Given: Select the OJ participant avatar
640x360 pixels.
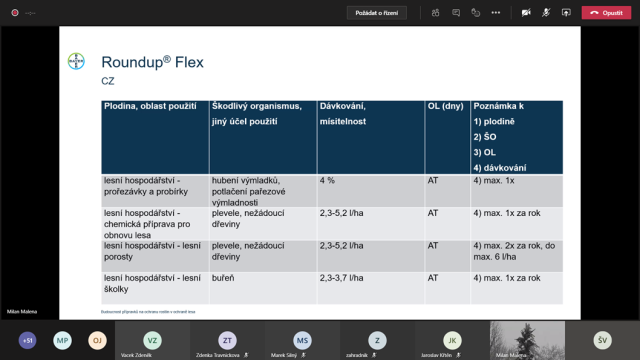Looking at the screenshot, I should [x=97, y=340].
